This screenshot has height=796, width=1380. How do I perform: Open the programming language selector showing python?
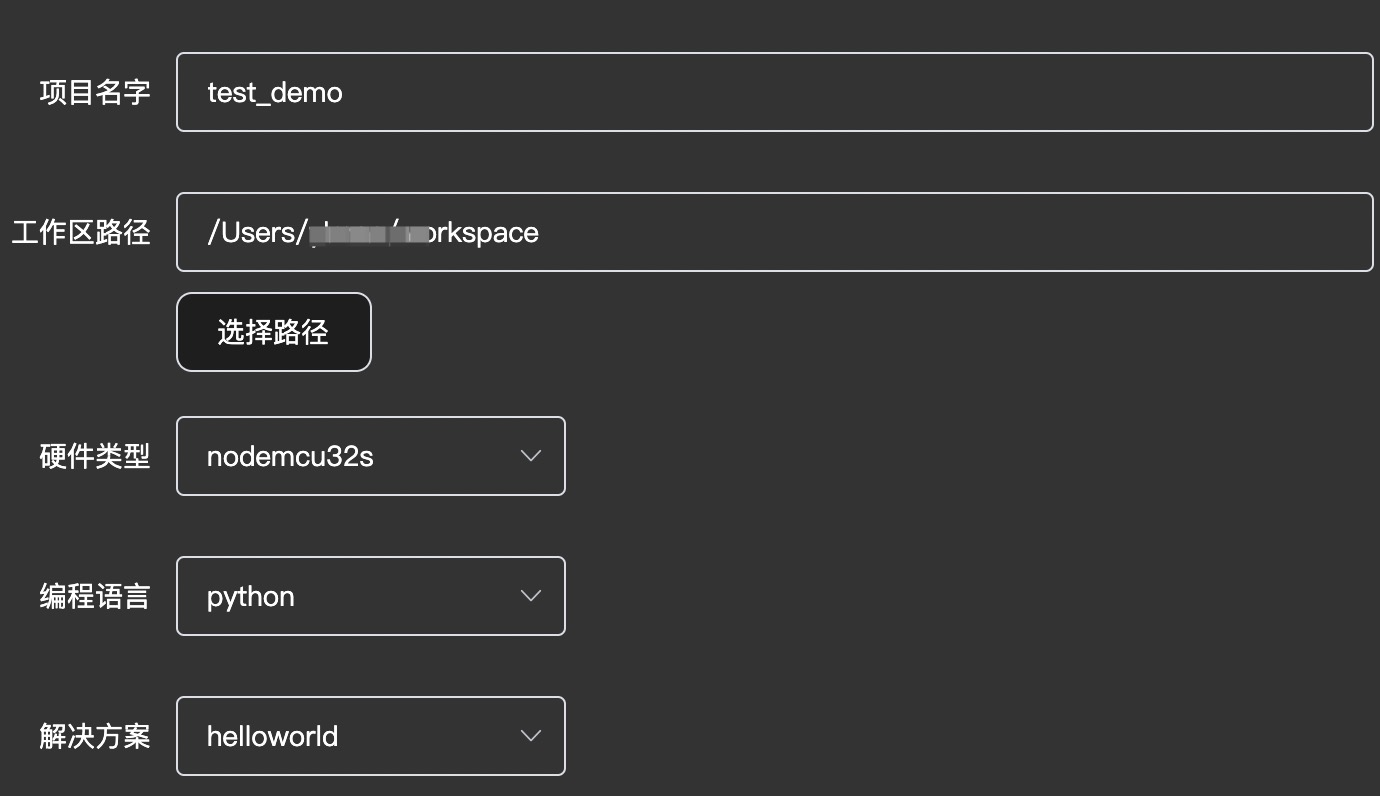[x=370, y=596]
